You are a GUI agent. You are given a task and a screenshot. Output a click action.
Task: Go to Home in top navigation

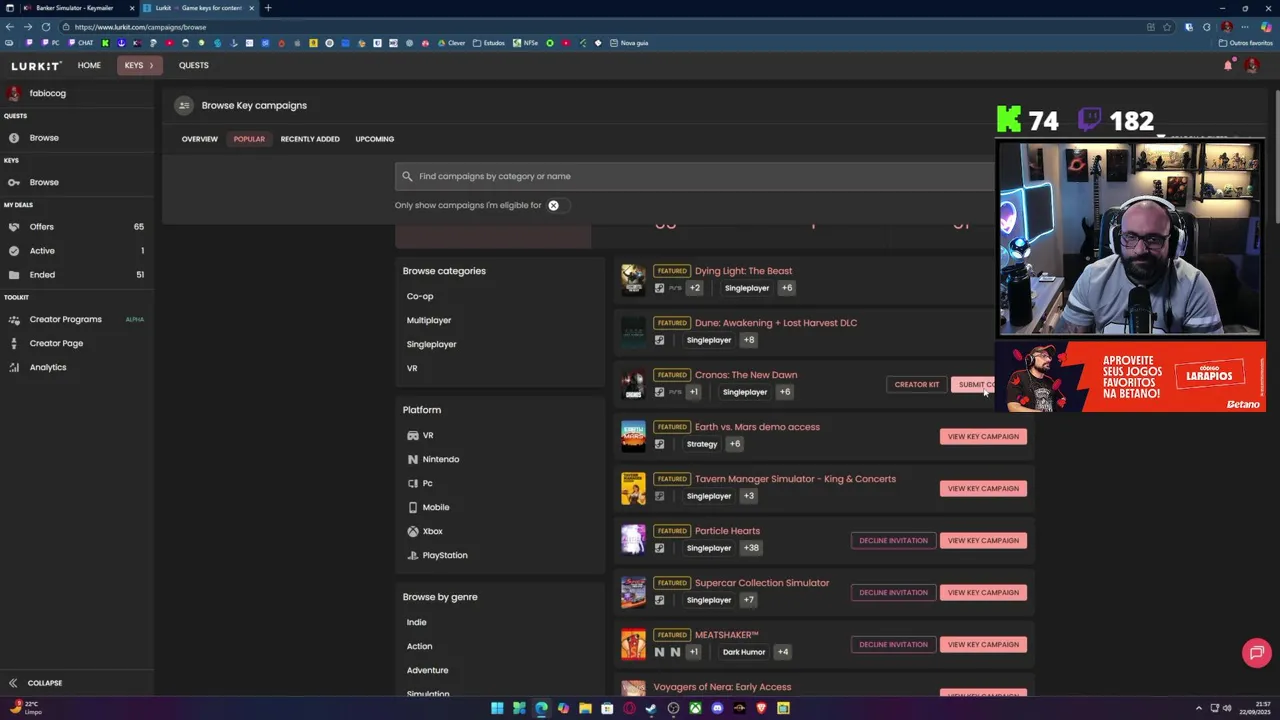tap(89, 65)
